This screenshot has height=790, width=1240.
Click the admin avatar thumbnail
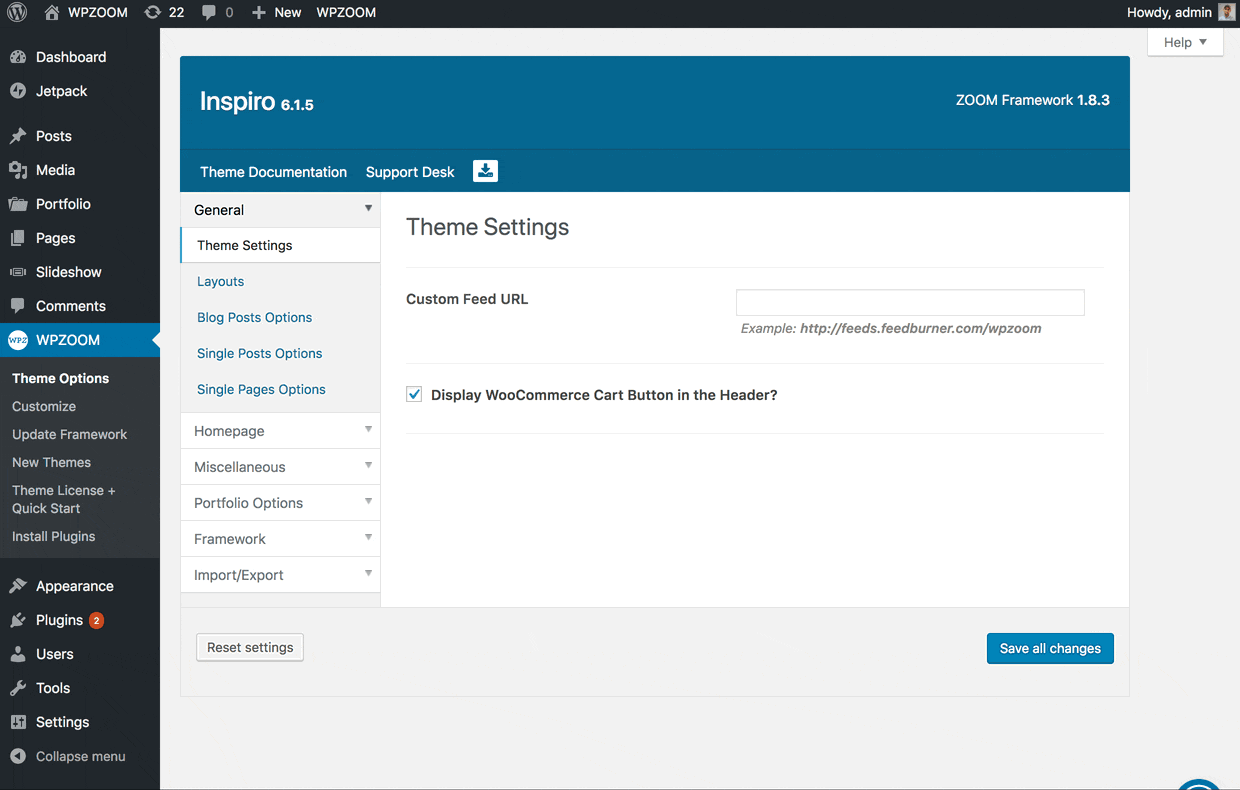pyautogui.click(x=1227, y=13)
